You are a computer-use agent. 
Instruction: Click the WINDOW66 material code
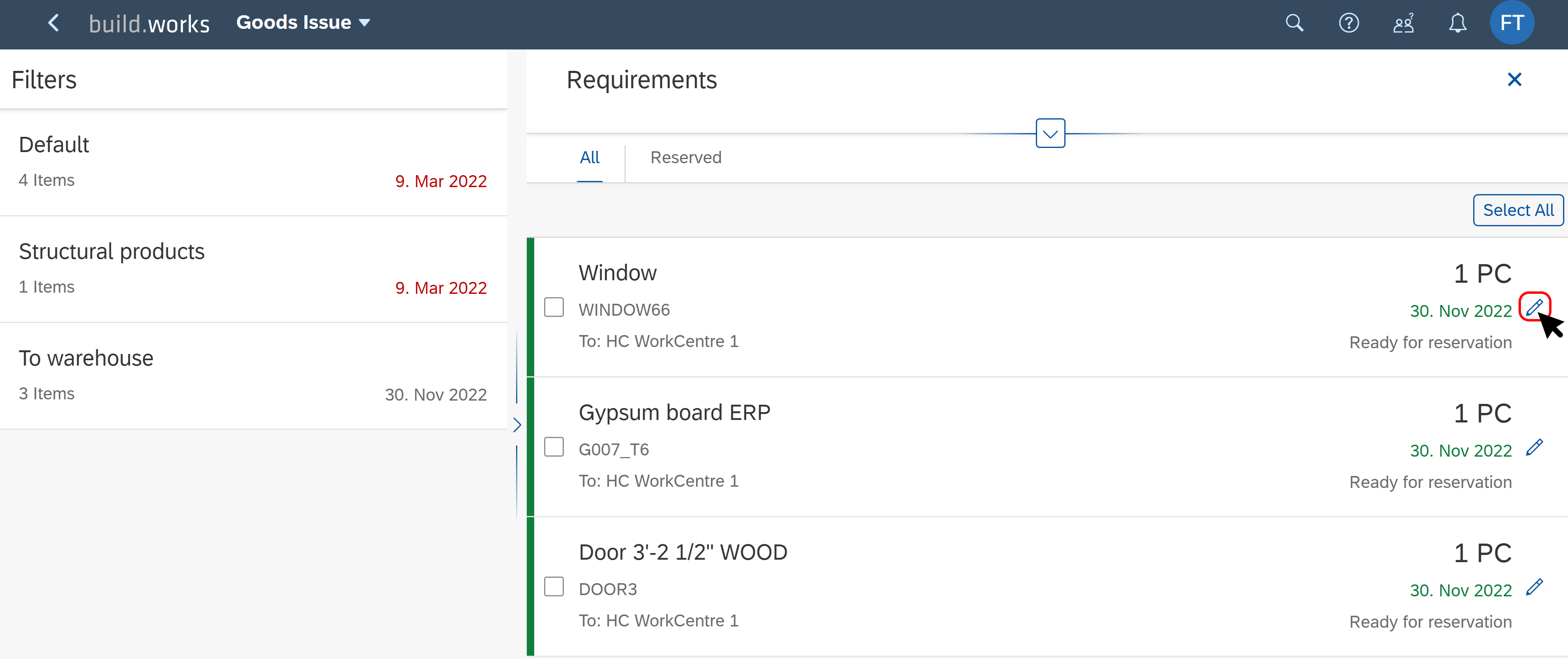624,310
